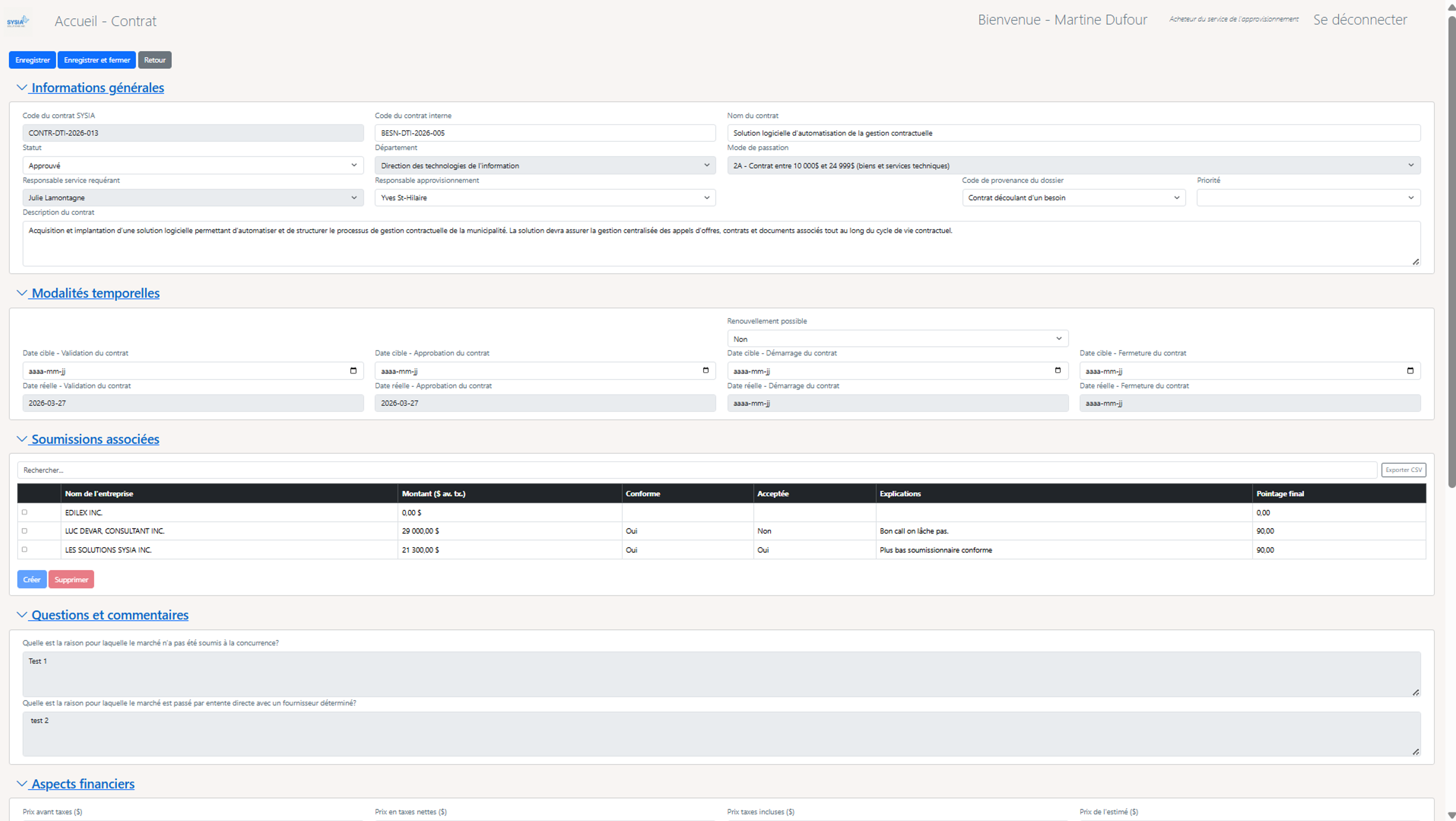
Task: Toggle the Aspects financiers section heading
Action: pyautogui.click(x=83, y=784)
